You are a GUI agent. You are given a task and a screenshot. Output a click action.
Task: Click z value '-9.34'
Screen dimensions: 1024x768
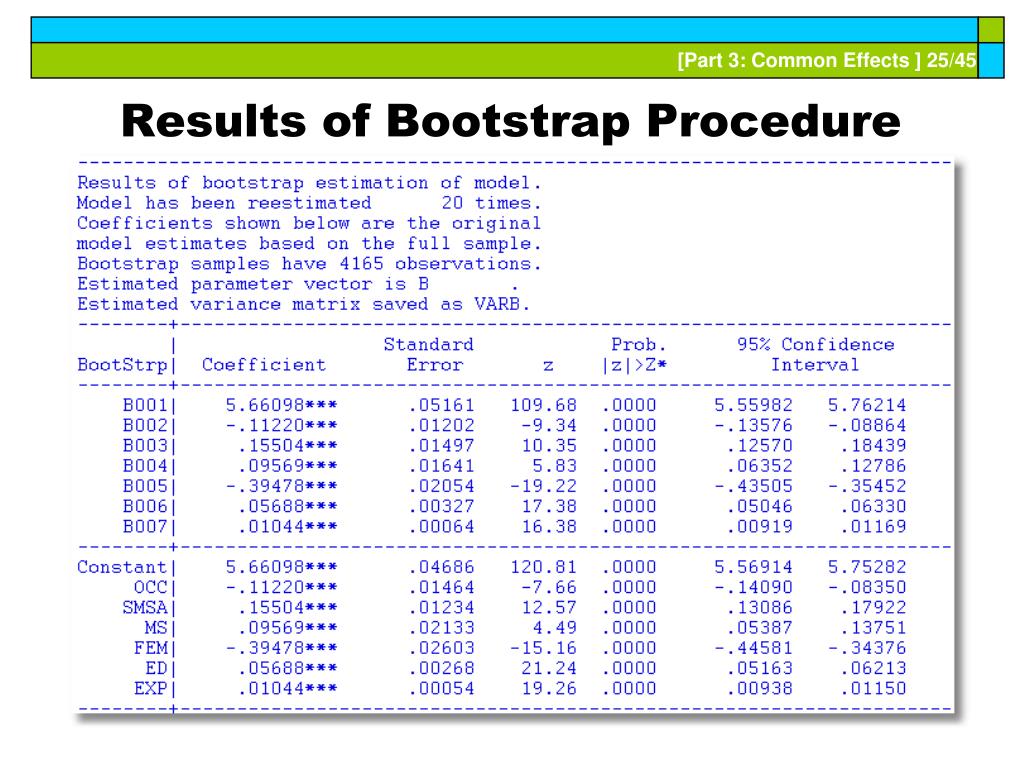click(549, 426)
